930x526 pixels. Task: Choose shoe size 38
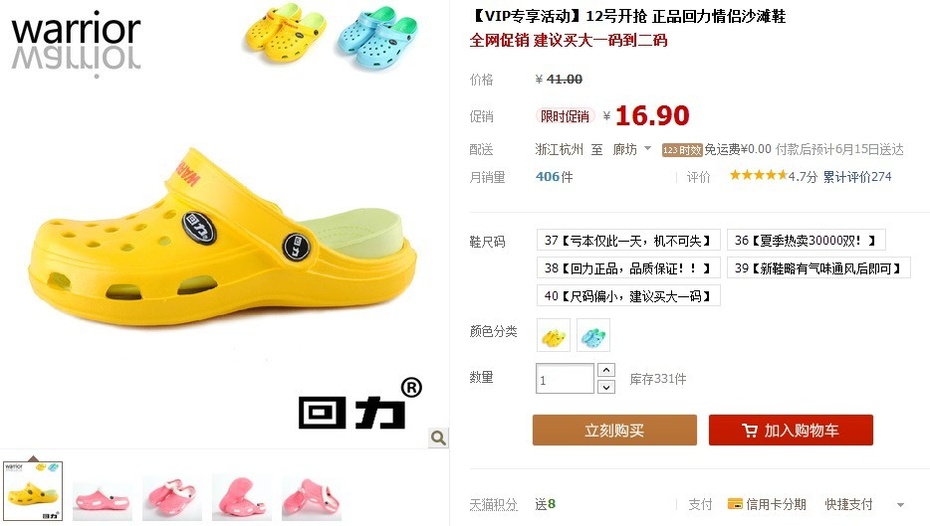pos(628,268)
